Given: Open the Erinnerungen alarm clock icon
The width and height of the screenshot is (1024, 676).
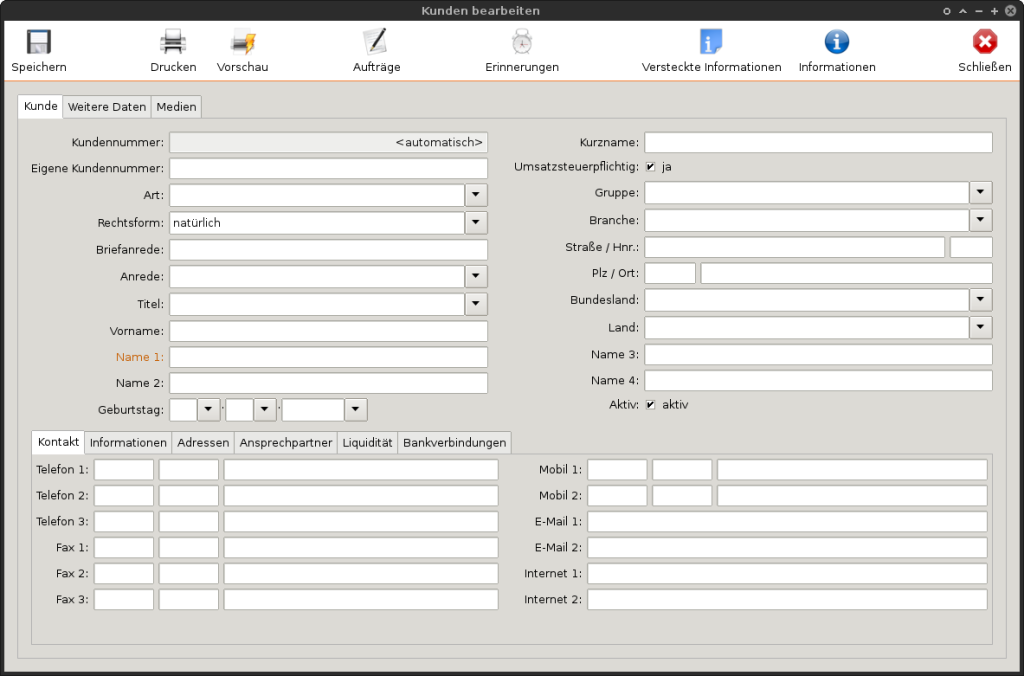Looking at the screenshot, I should 521,42.
